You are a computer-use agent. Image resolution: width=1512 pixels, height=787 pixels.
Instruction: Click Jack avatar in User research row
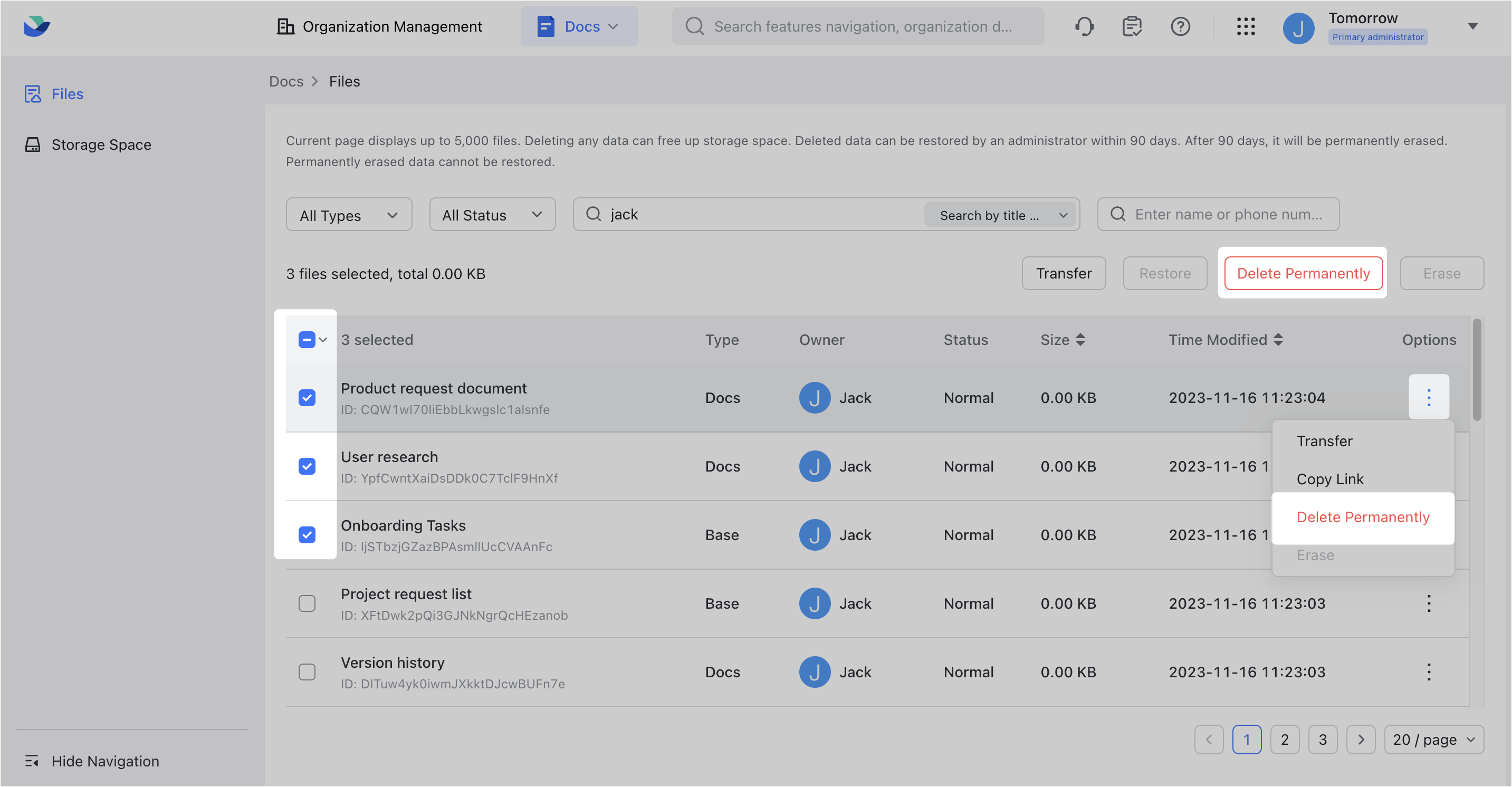tap(814, 467)
